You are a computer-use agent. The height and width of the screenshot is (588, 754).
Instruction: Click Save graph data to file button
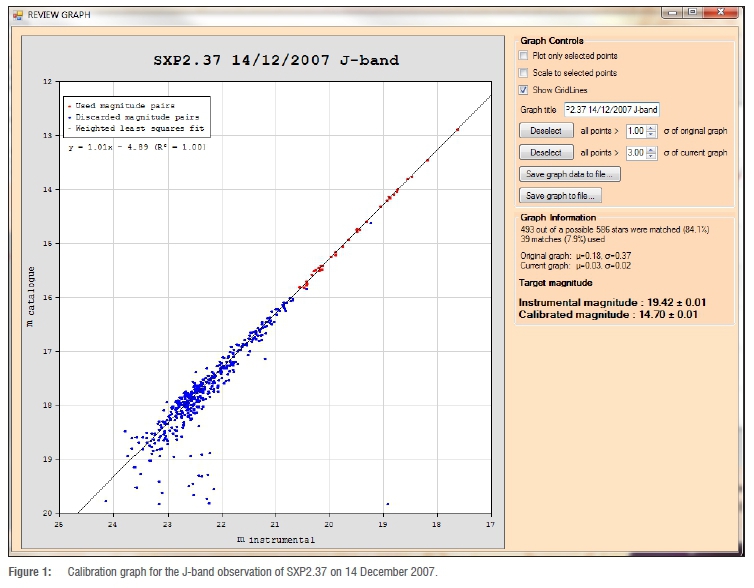(570, 175)
